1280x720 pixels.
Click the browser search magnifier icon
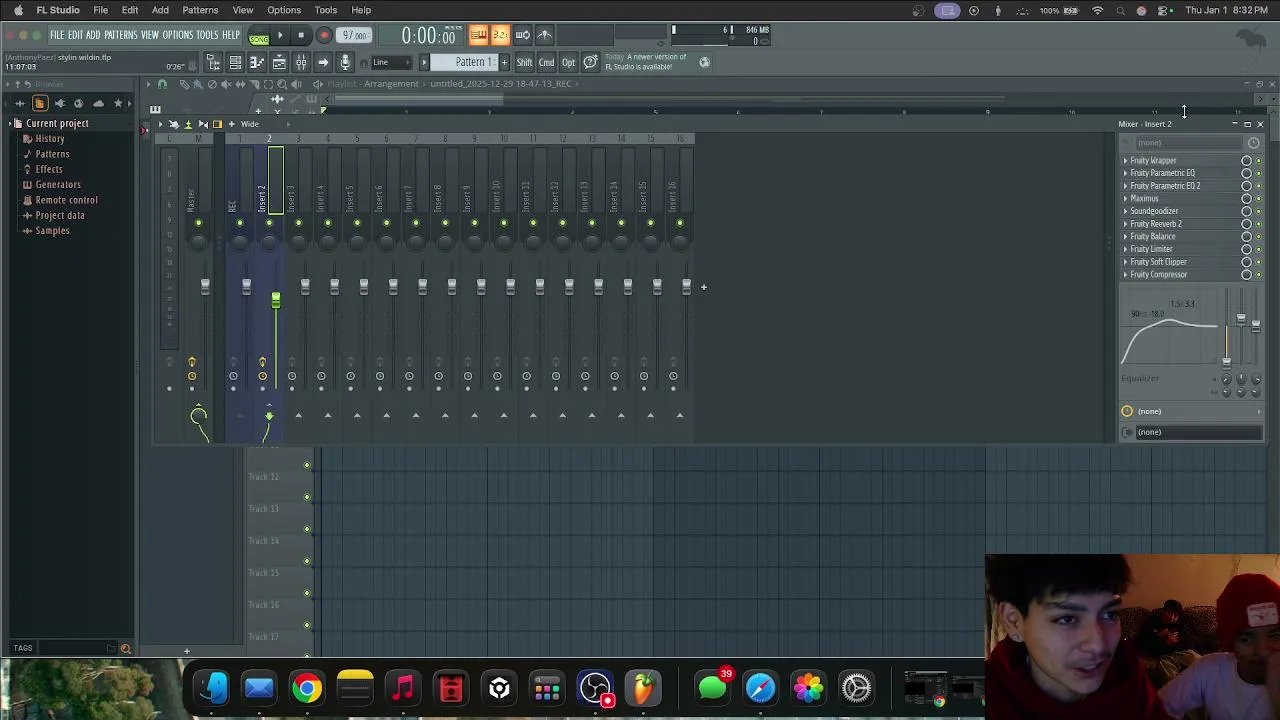tap(126, 649)
